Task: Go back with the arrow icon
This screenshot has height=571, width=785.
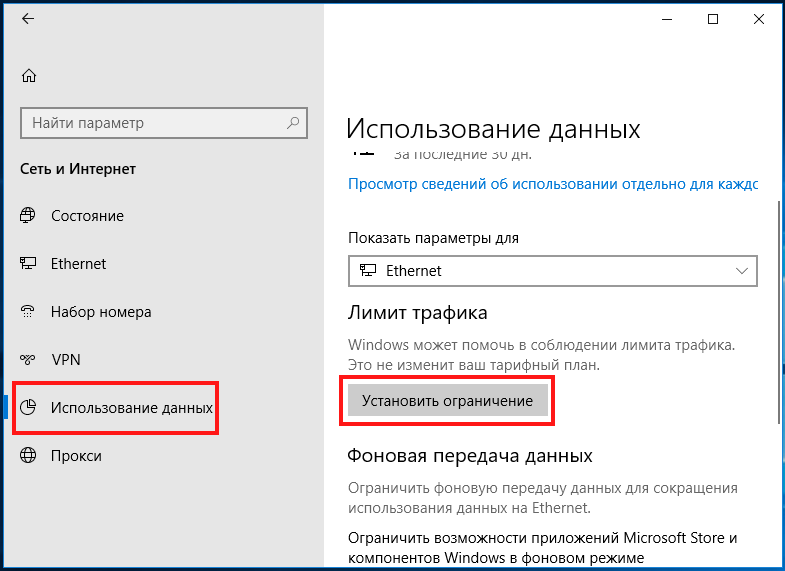Action: pos(28,19)
